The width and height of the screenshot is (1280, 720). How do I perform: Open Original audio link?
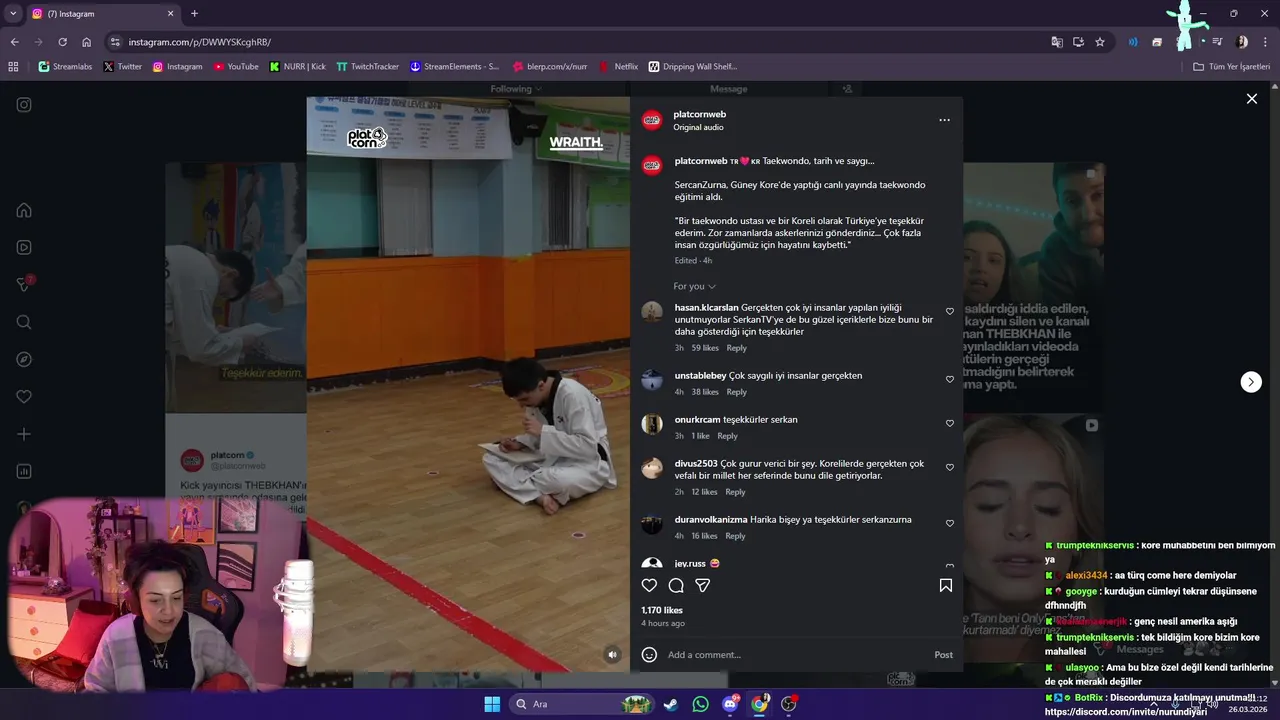pyautogui.click(x=698, y=128)
